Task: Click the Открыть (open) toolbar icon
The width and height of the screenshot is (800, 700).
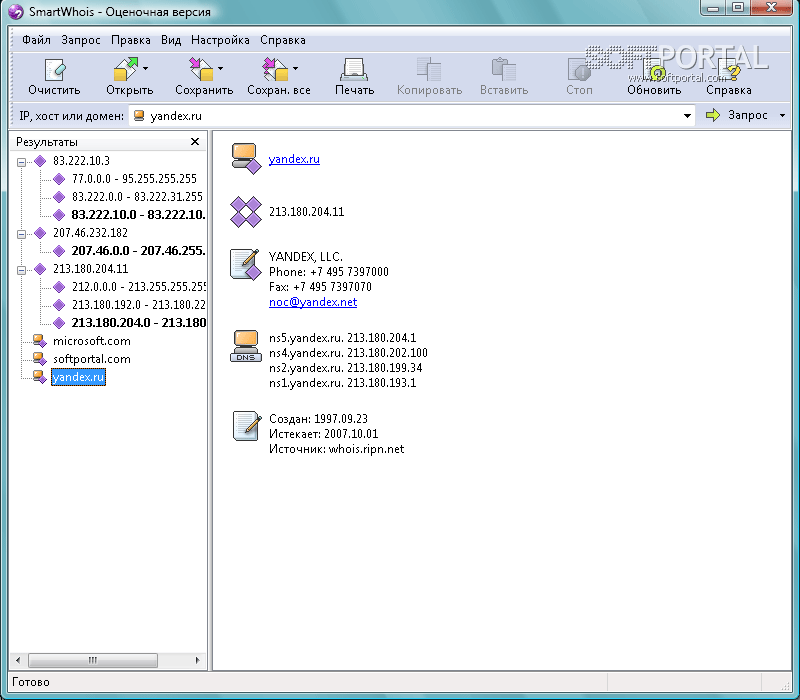Action: [x=126, y=69]
